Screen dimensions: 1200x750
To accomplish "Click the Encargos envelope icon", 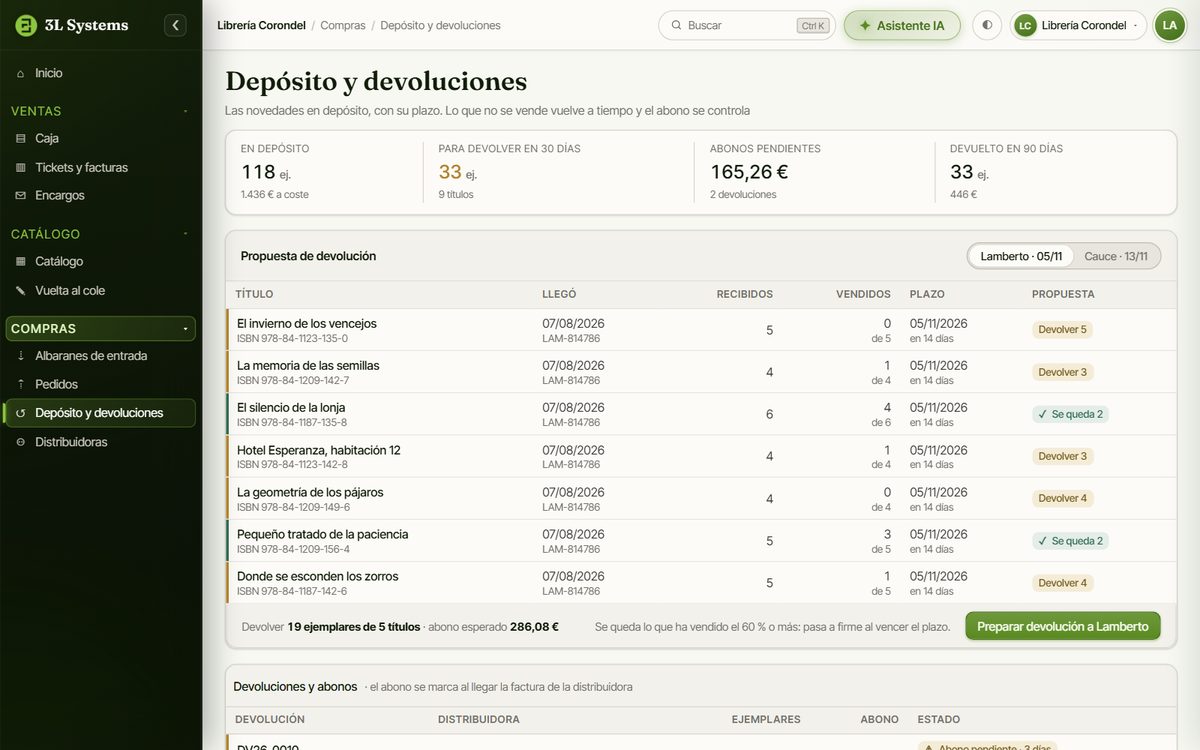I will [21, 195].
